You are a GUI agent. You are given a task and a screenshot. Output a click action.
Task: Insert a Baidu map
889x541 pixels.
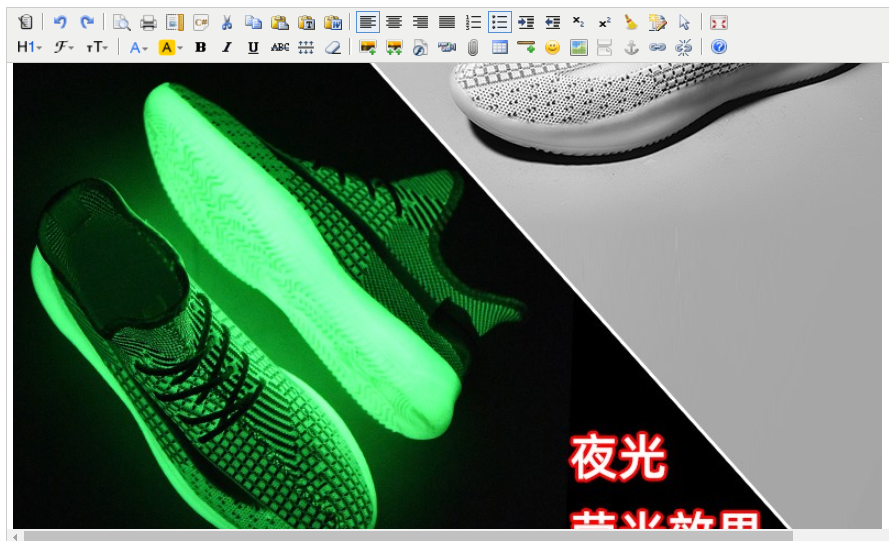tap(578, 47)
